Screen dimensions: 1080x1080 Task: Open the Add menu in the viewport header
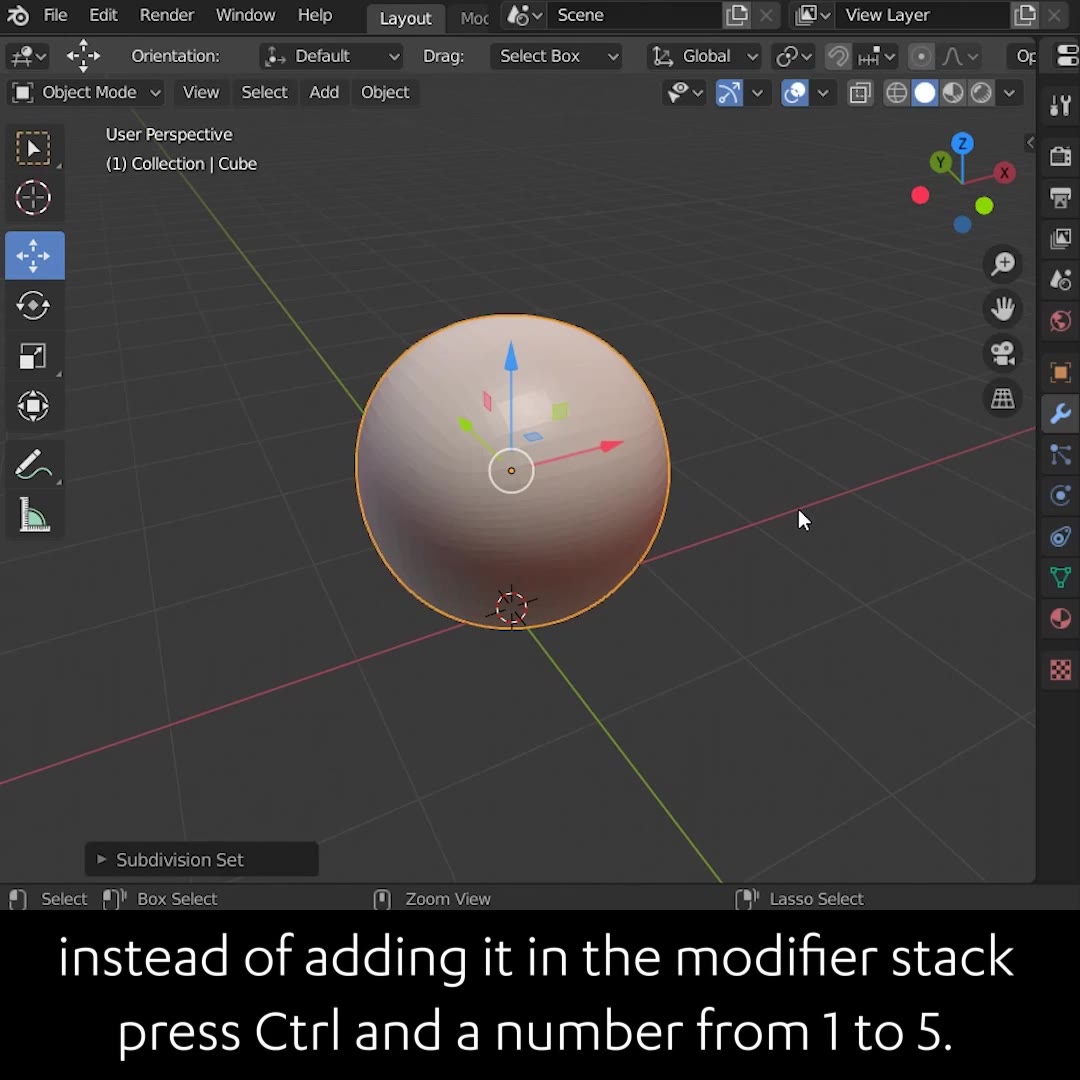coord(323,92)
